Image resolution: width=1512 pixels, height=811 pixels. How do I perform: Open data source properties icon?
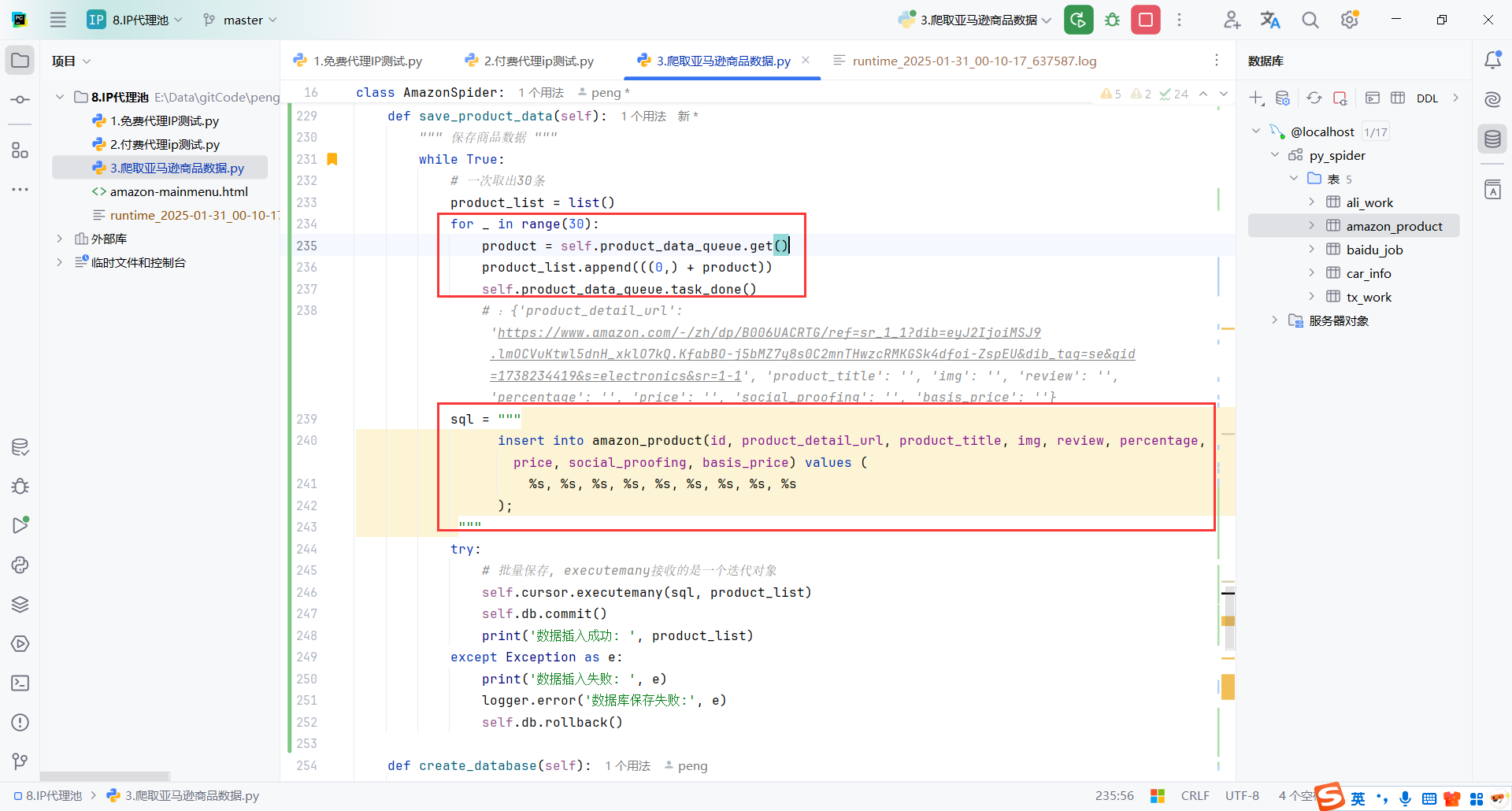[x=1283, y=98]
